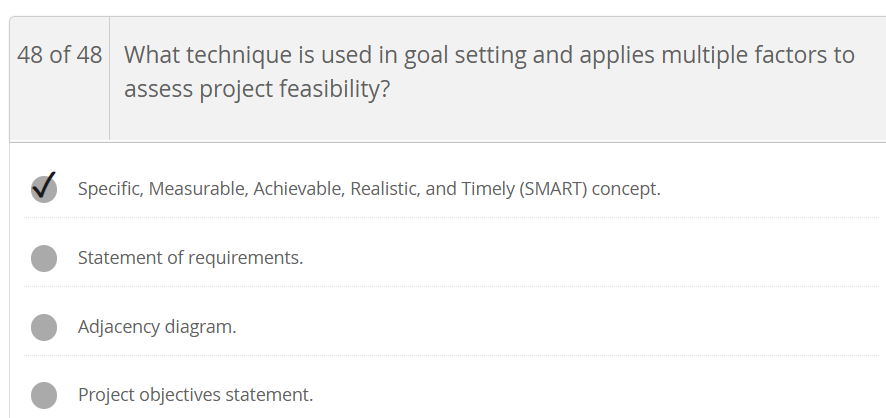Select the "Statement of requirements" radio button
Viewport: 886px width, 418px height.
pos(44,258)
